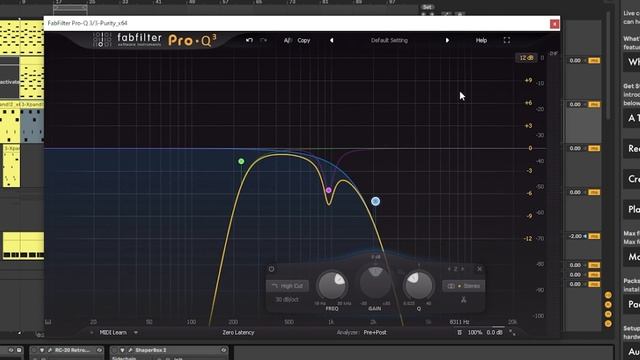The image size is (640, 360).
Task: Click the 100% gain scale value
Action: coord(475,333)
